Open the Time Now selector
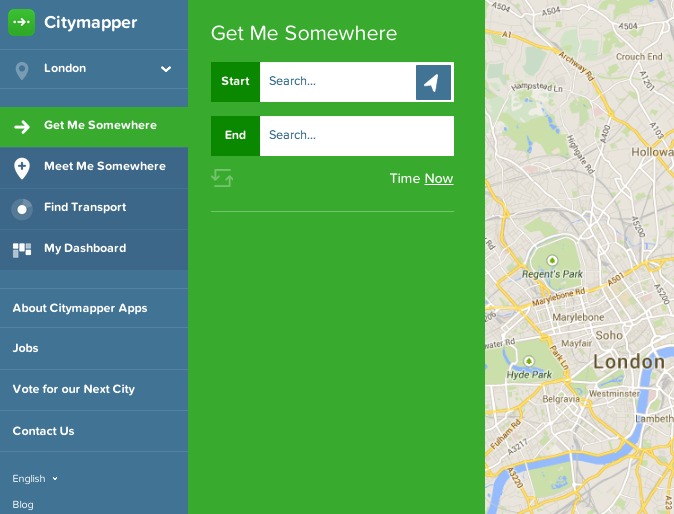 pyautogui.click(x=438, y=179)
